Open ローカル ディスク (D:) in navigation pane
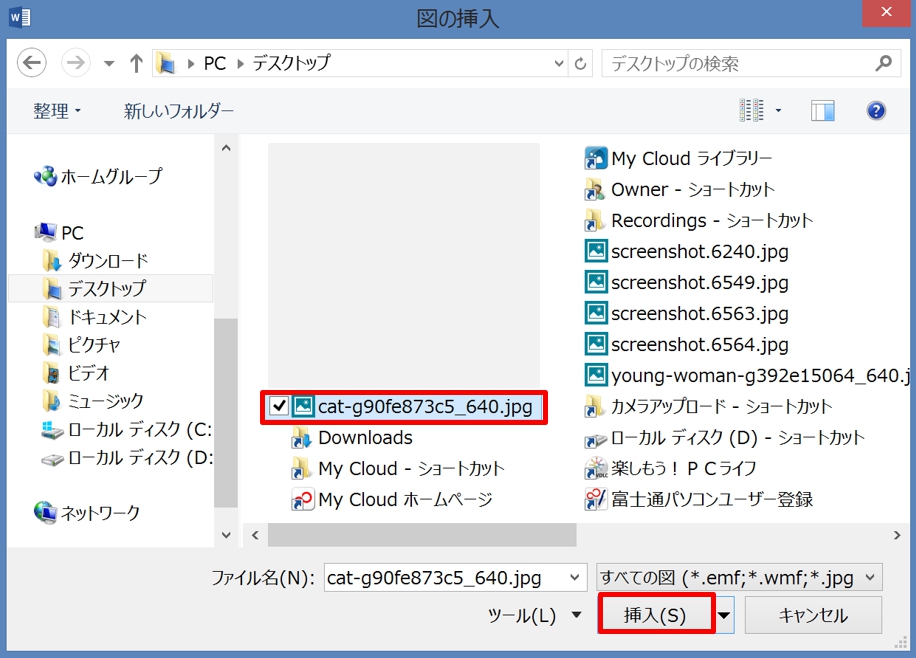 (126, 458)
